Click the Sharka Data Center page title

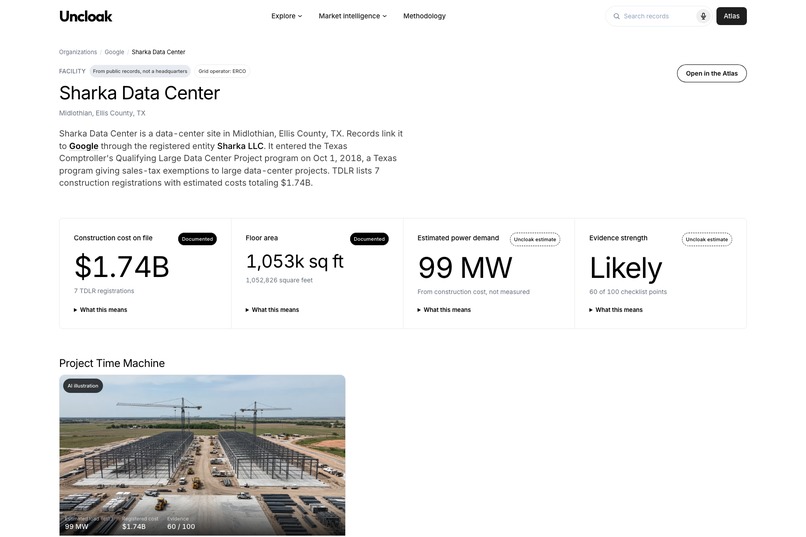click(139, 93)
